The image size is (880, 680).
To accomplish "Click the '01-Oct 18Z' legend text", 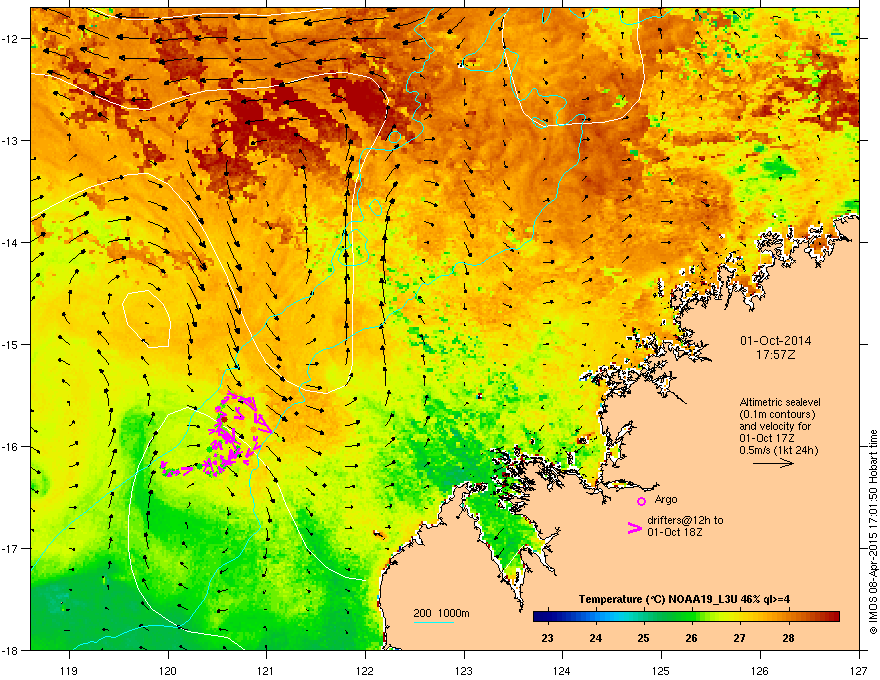I will point(675,532).
